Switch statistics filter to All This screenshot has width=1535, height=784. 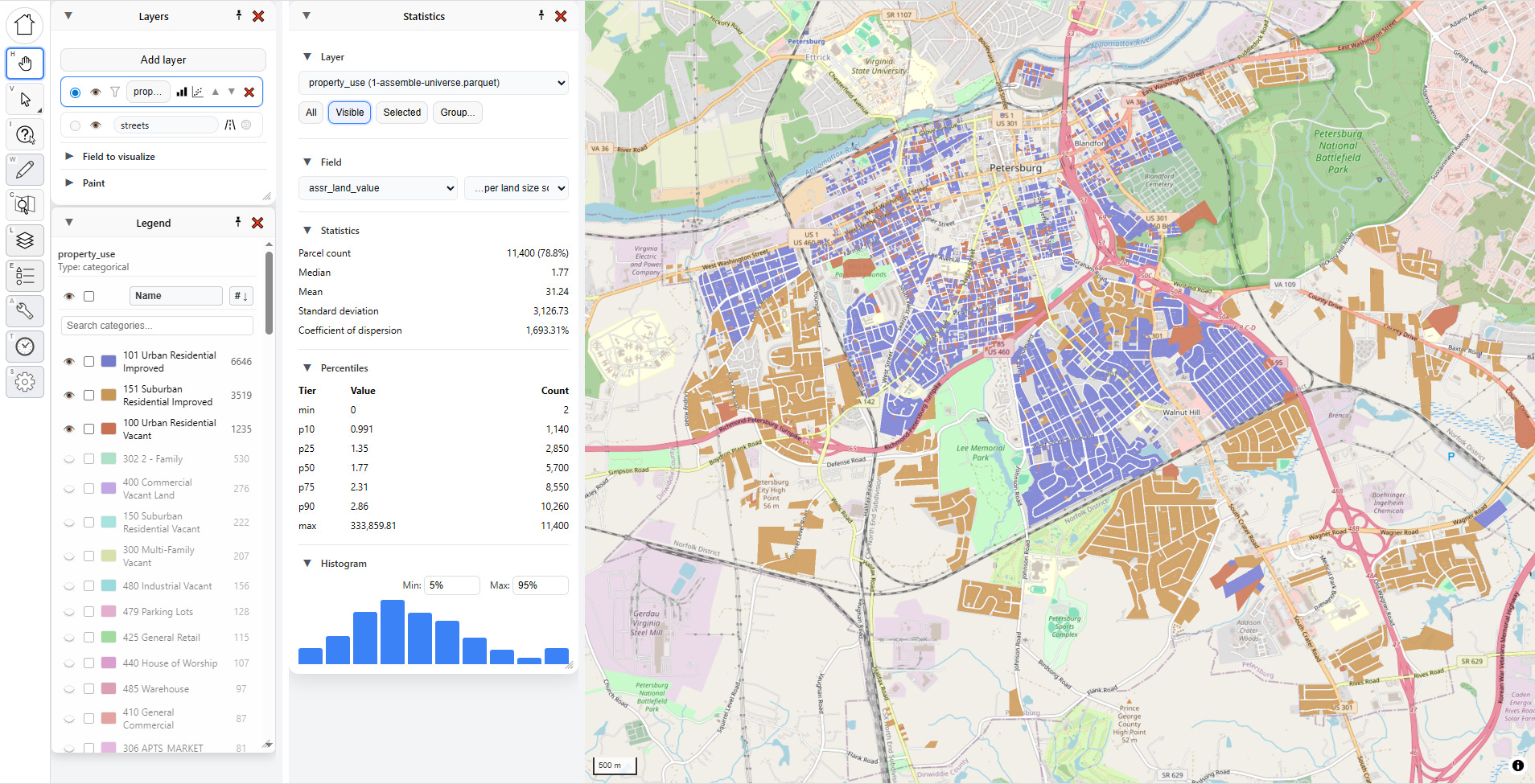(x=311, y=113)
